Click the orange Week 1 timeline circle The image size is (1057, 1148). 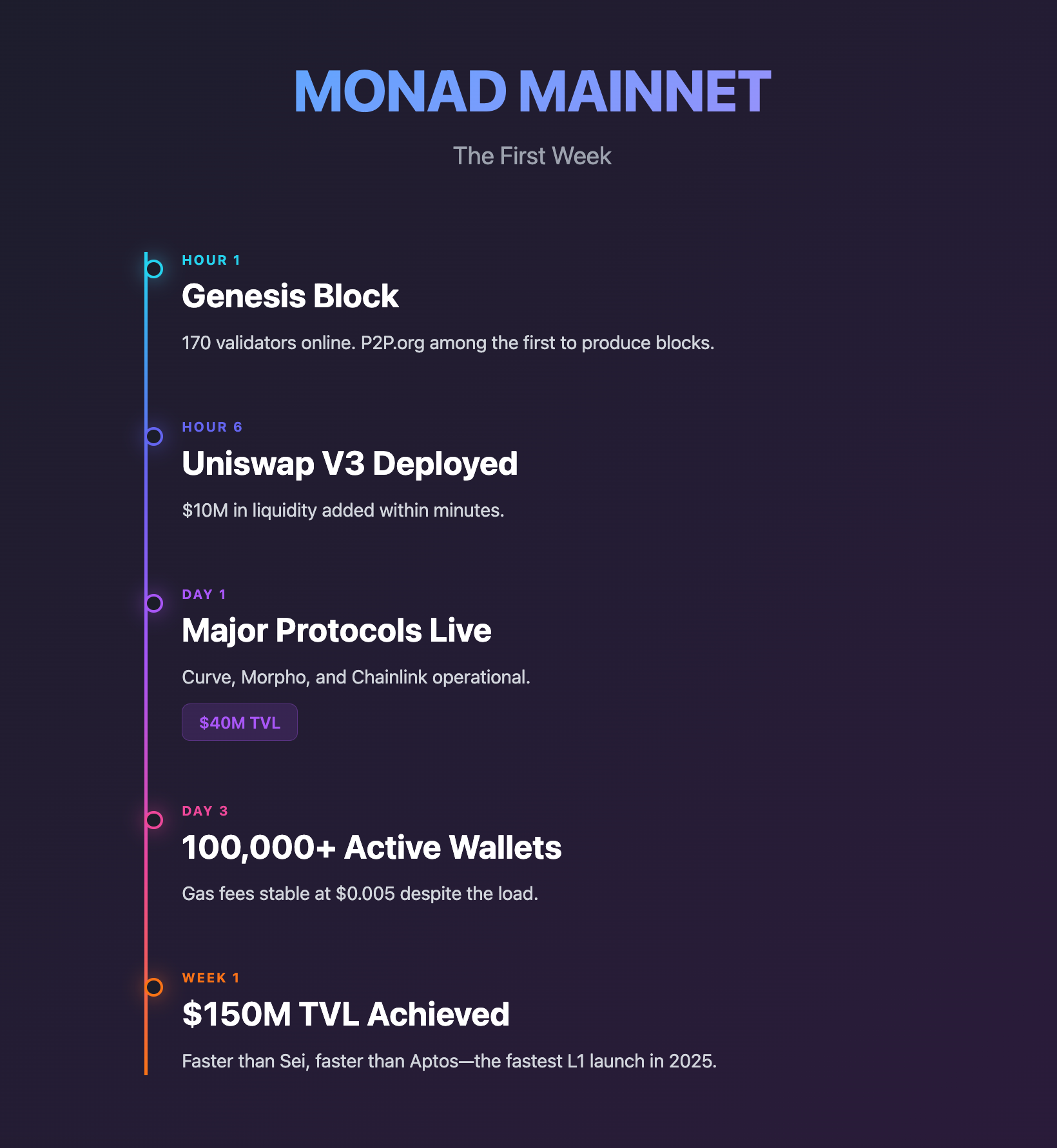(x=154, y=987)
